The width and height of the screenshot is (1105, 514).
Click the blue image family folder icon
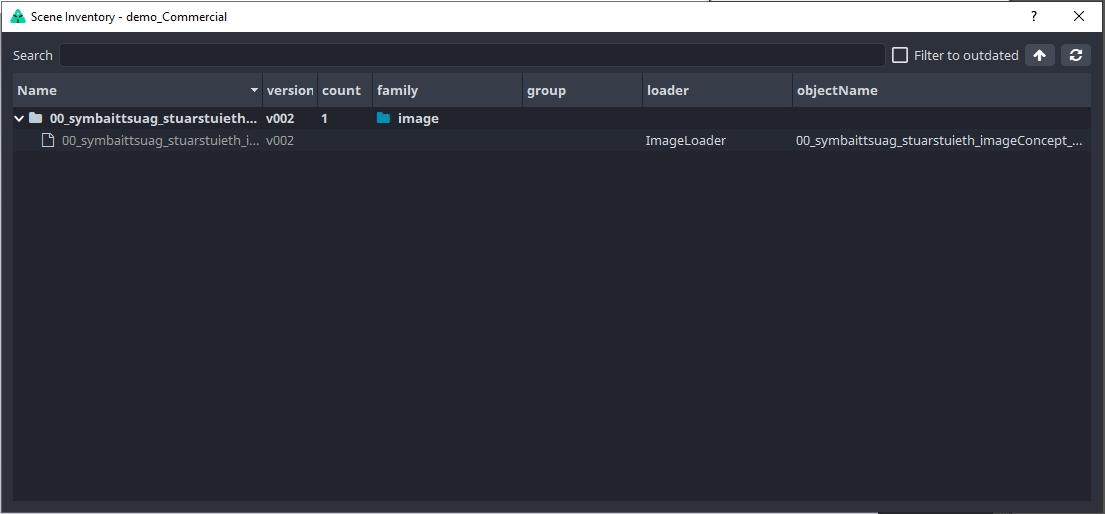point(384,118)
